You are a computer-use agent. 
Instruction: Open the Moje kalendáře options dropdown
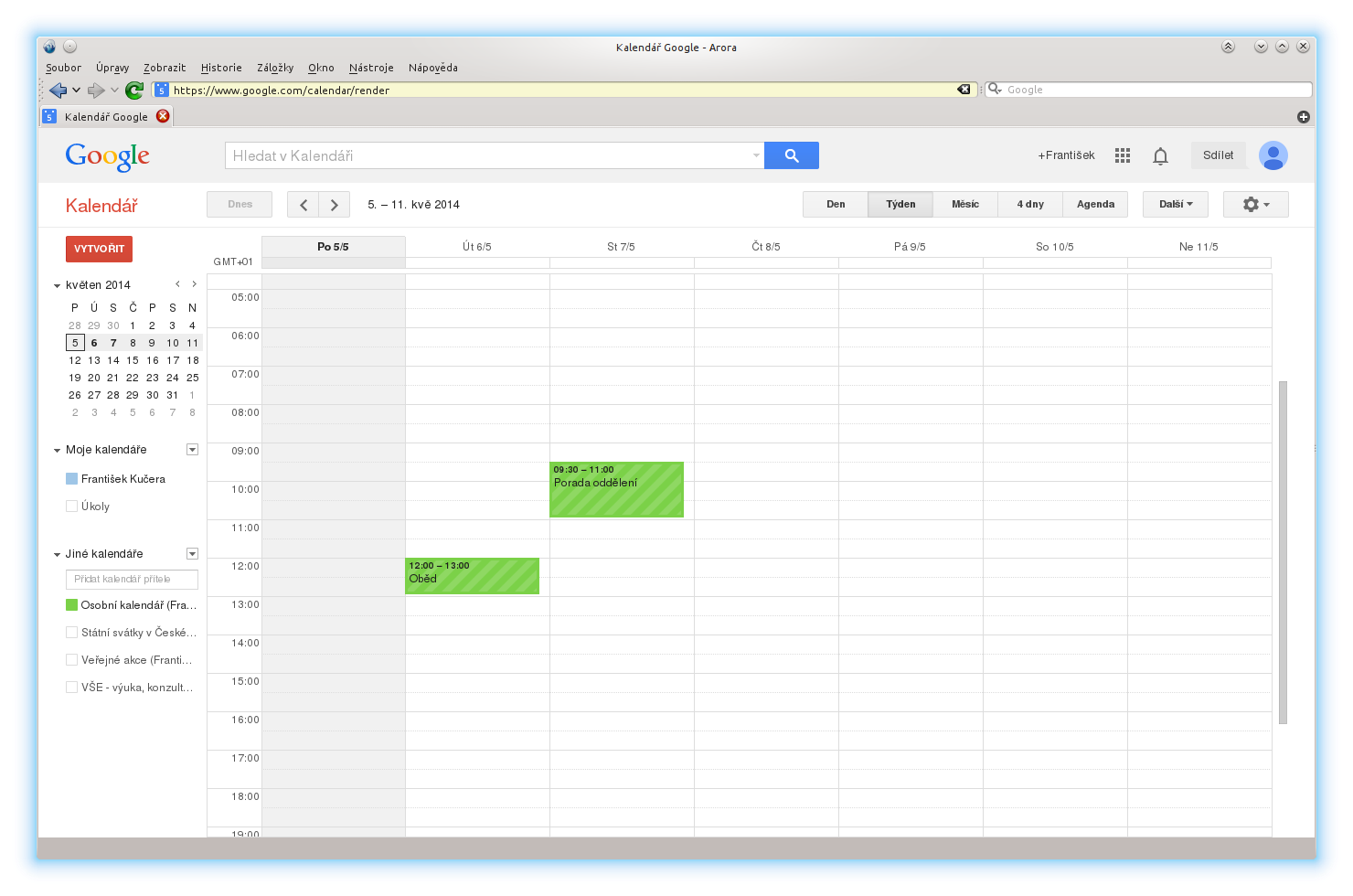click(192, 450)
